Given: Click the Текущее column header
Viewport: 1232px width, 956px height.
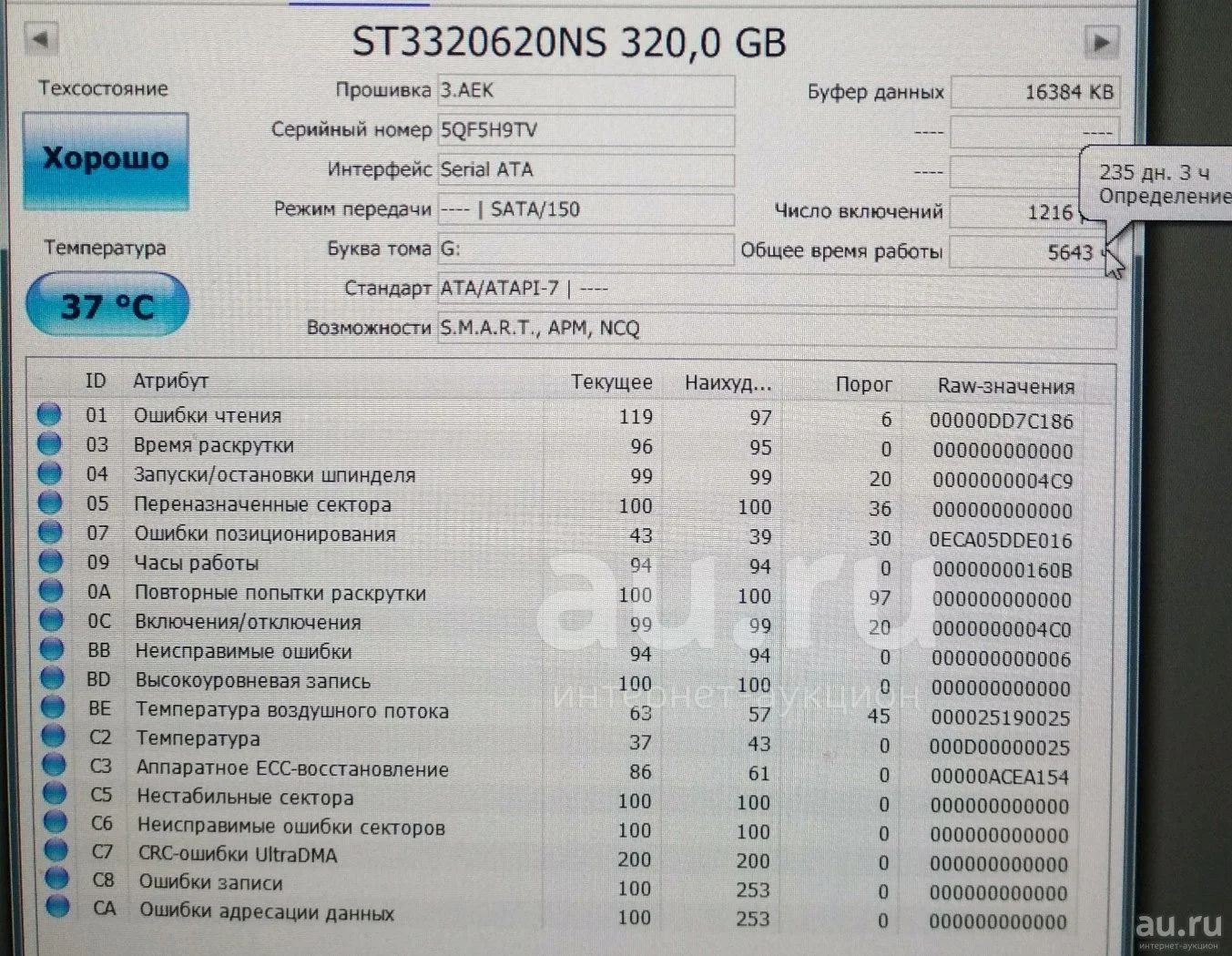Looking at the screenshot, I should (611, 382).
